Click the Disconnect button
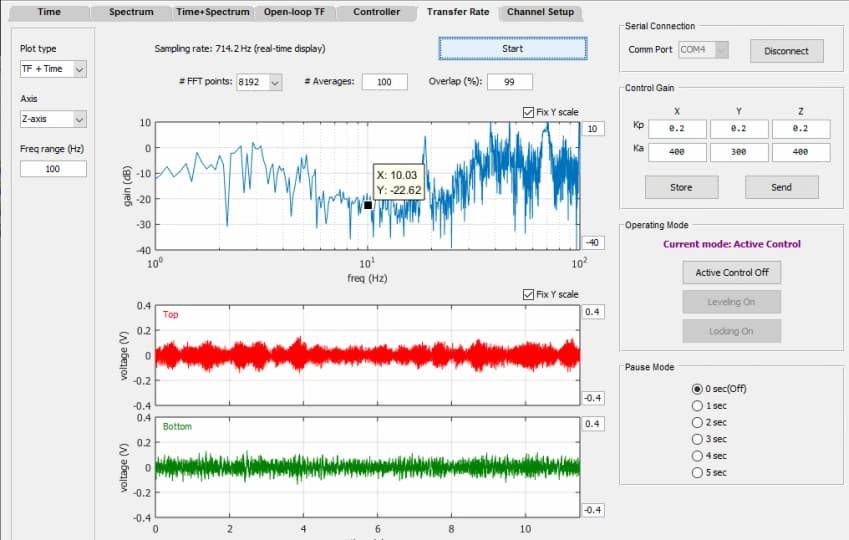849x540 pixels. (786, 51)
